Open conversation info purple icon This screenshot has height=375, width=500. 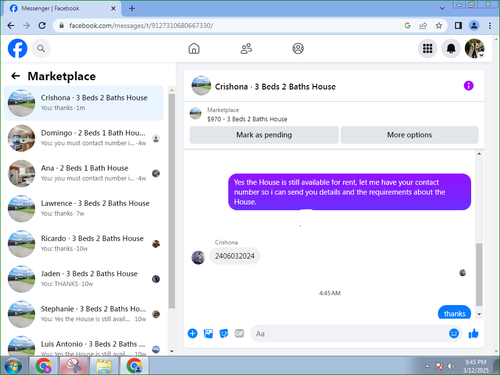[468, 86]
